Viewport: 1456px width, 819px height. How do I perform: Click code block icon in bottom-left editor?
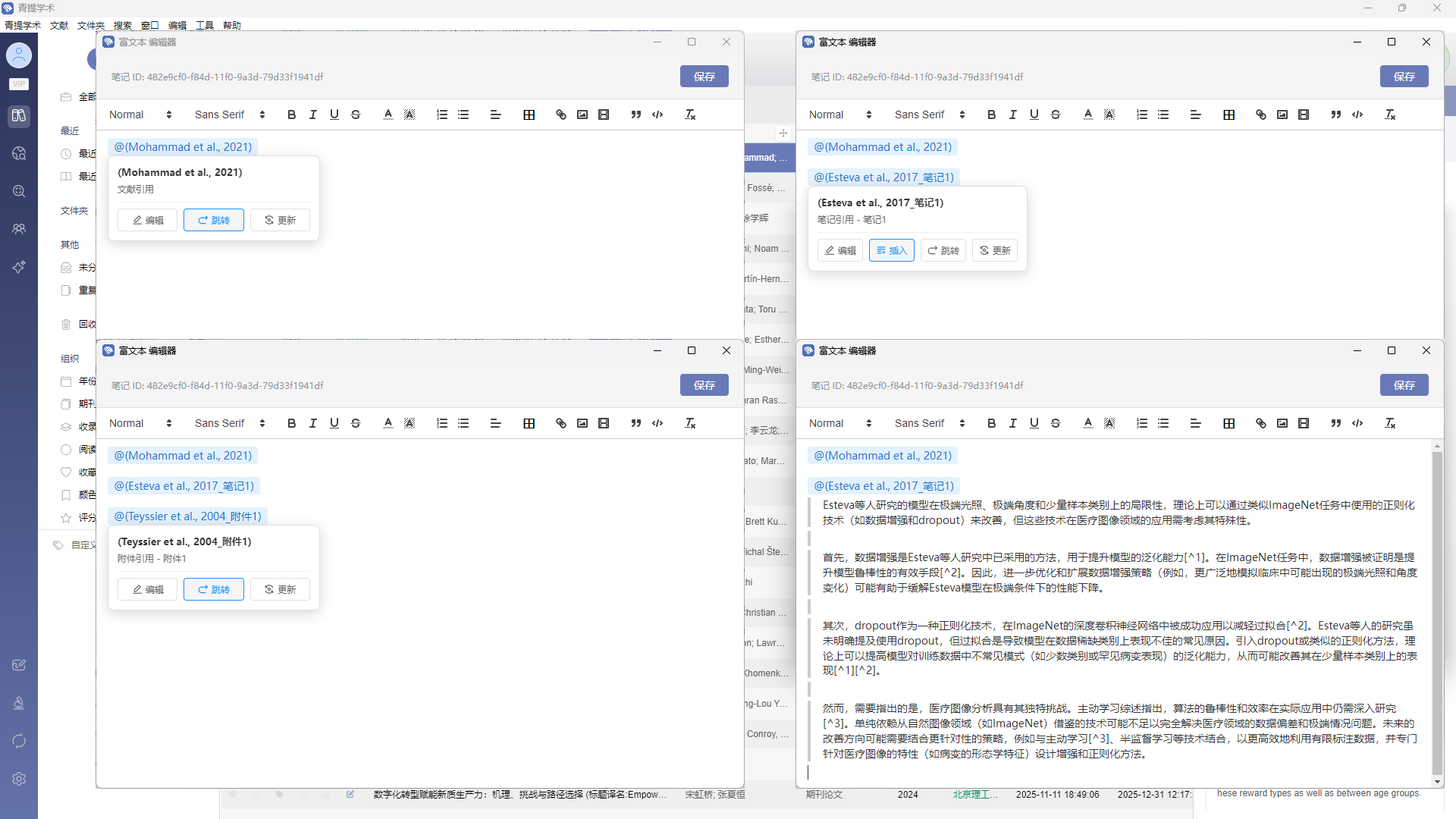click(657, 423)
